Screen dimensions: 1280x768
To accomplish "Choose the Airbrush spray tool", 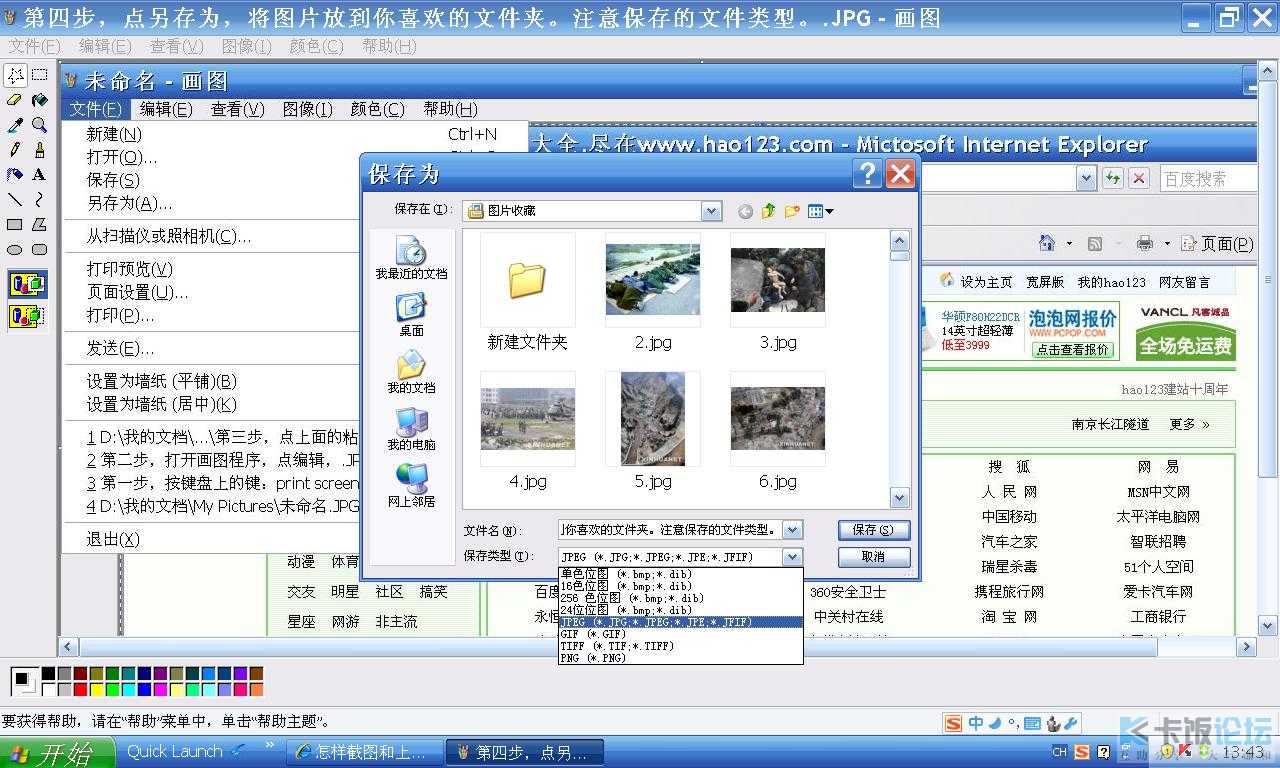I will 15,175.
